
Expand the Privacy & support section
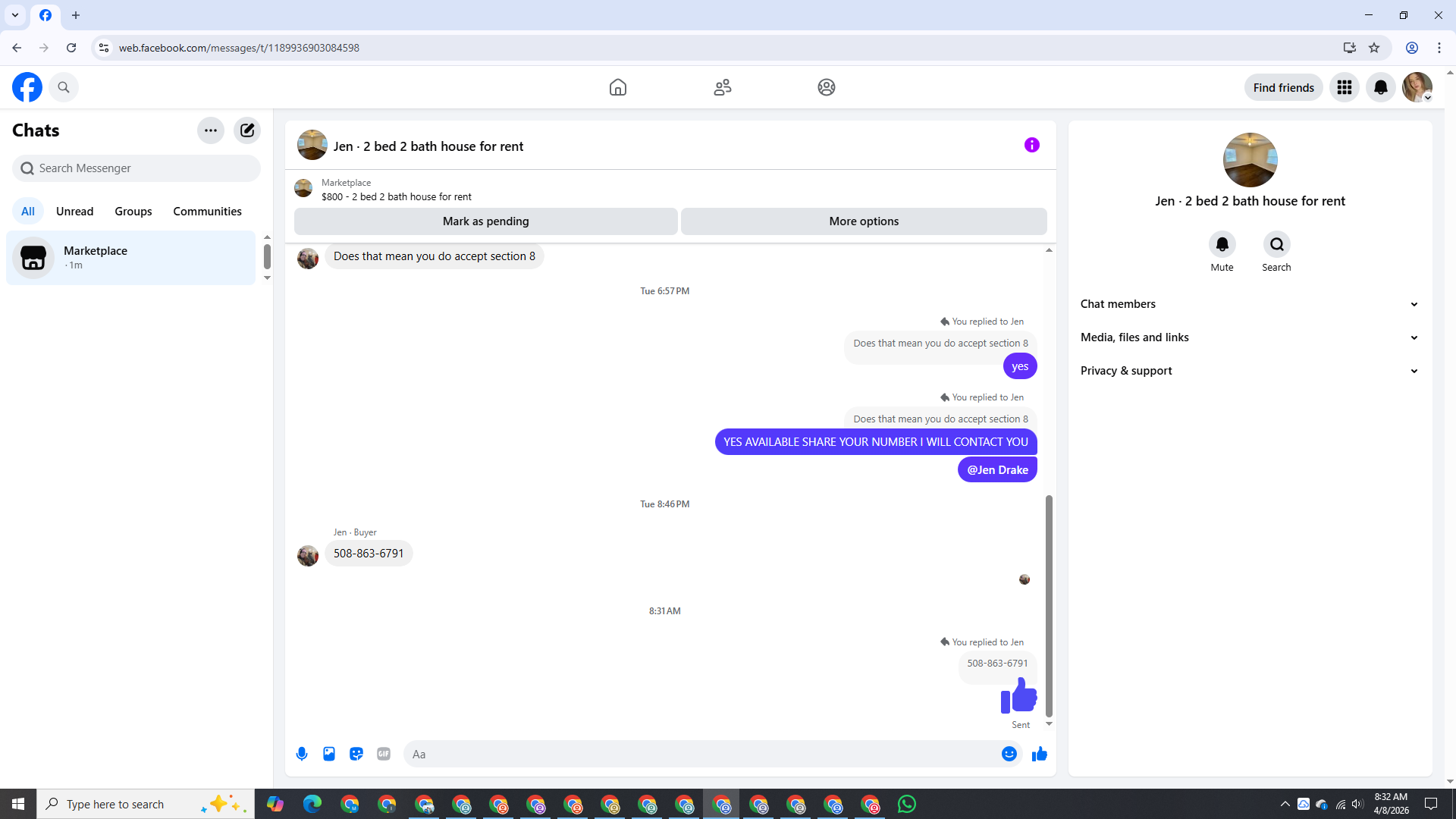click(x=1250, y=371)
